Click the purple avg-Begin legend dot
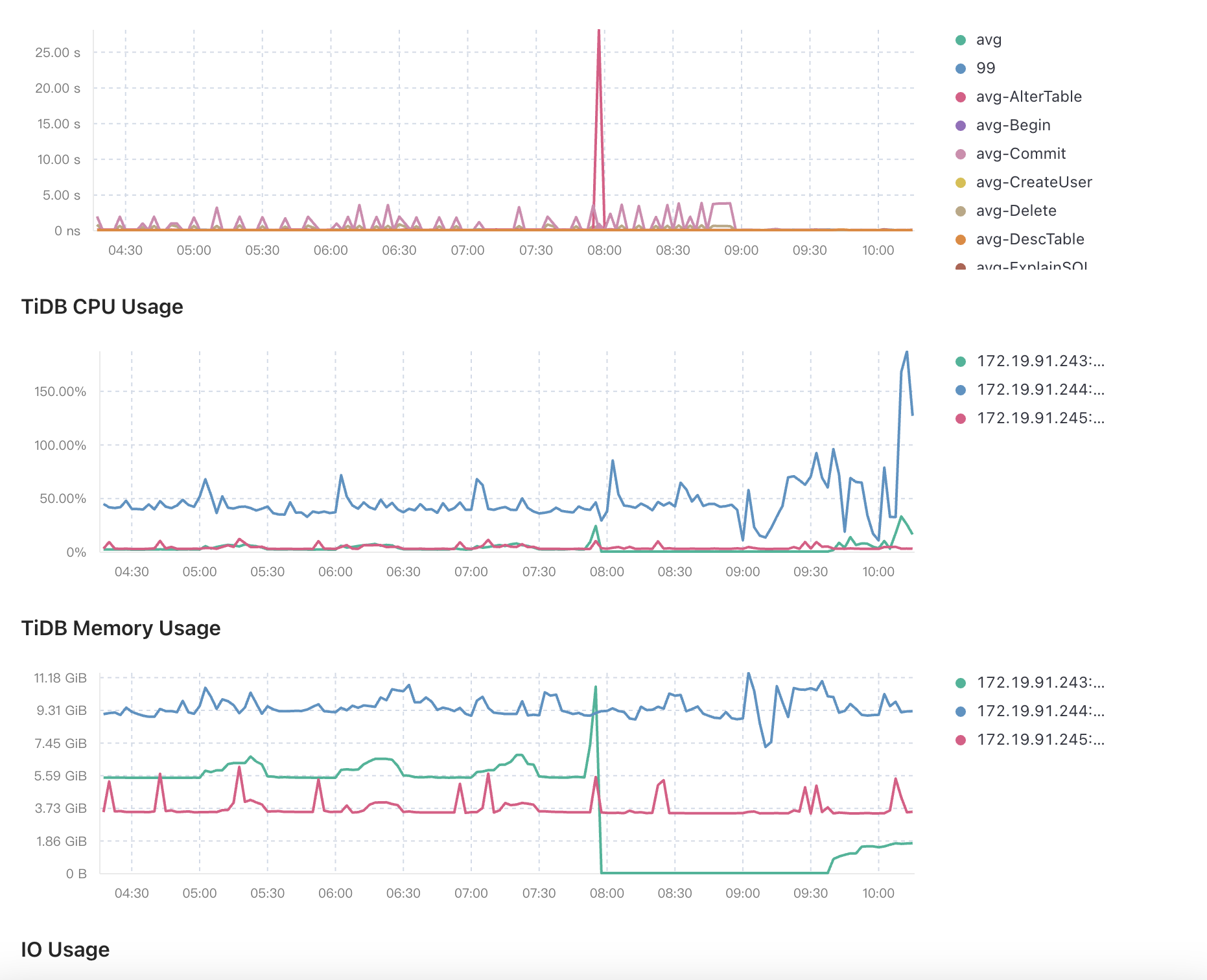Viewport: 1207px width, 980px height. 961,126
